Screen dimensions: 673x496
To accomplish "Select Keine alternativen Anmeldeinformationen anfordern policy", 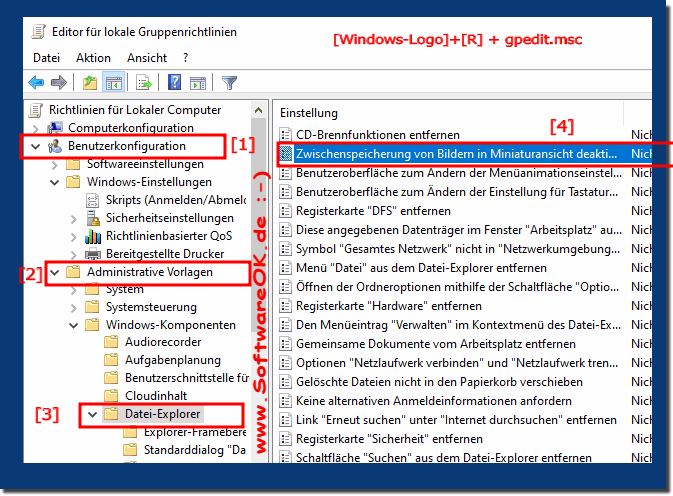I will pos(434,401).
